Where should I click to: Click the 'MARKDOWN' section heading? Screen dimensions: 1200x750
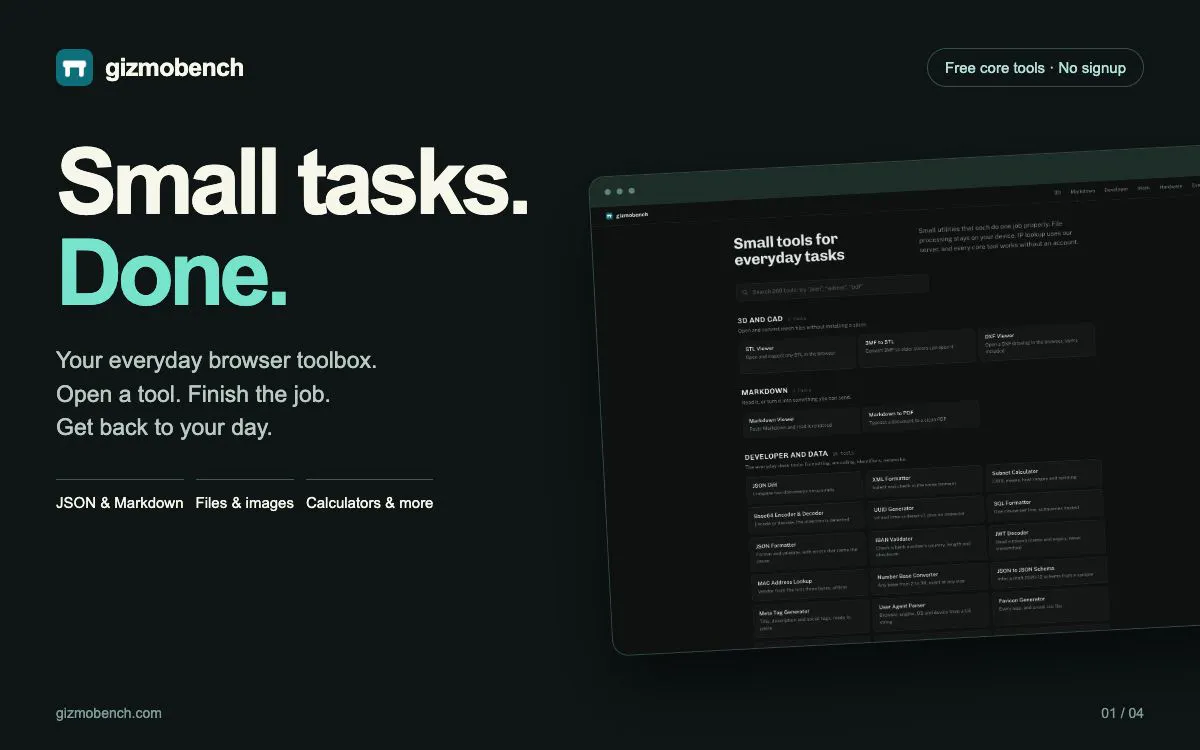pos(765,391)
